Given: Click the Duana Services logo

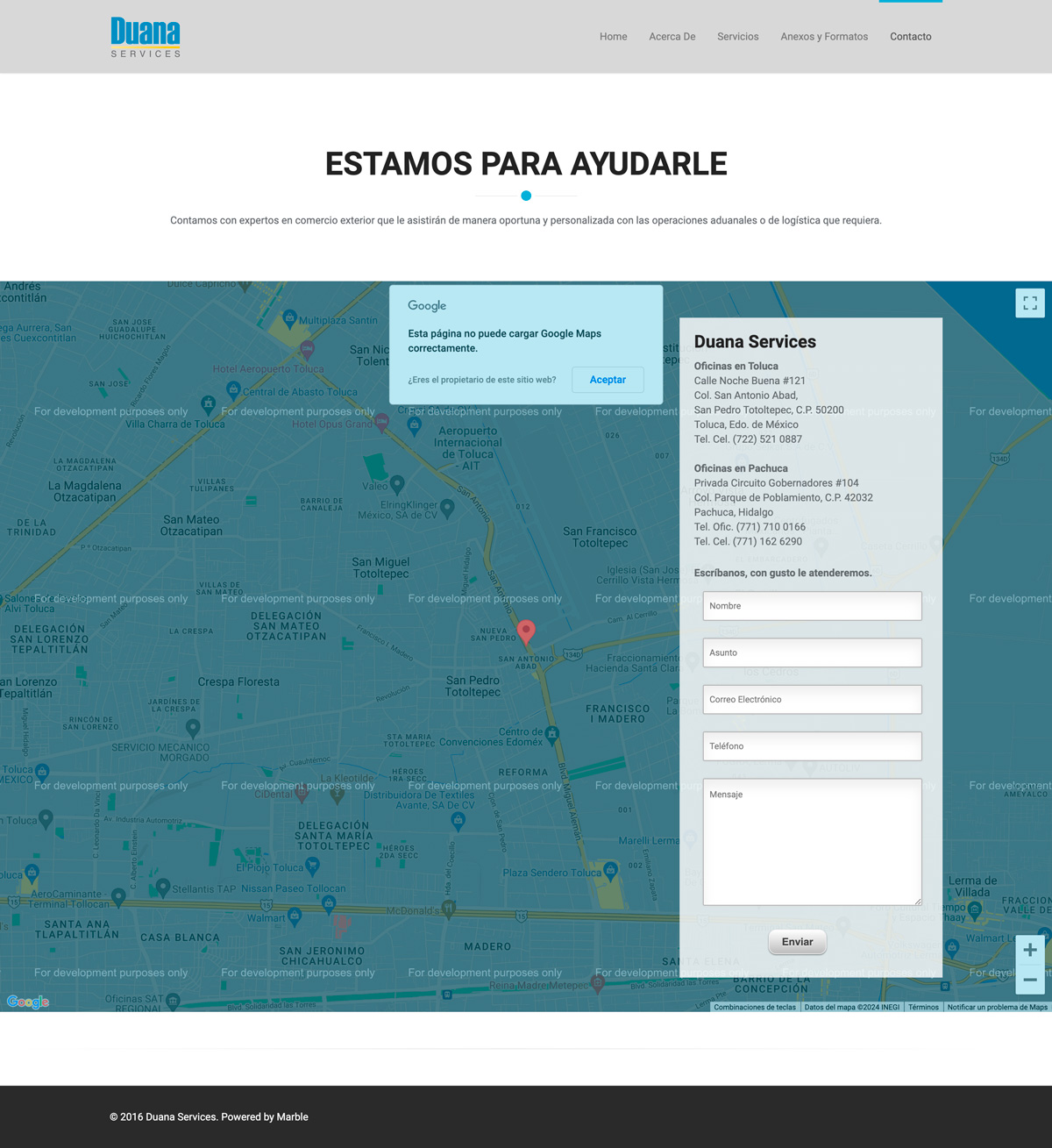Looking at the screenshot, I should pyautogui.click(x=146, y=37).
